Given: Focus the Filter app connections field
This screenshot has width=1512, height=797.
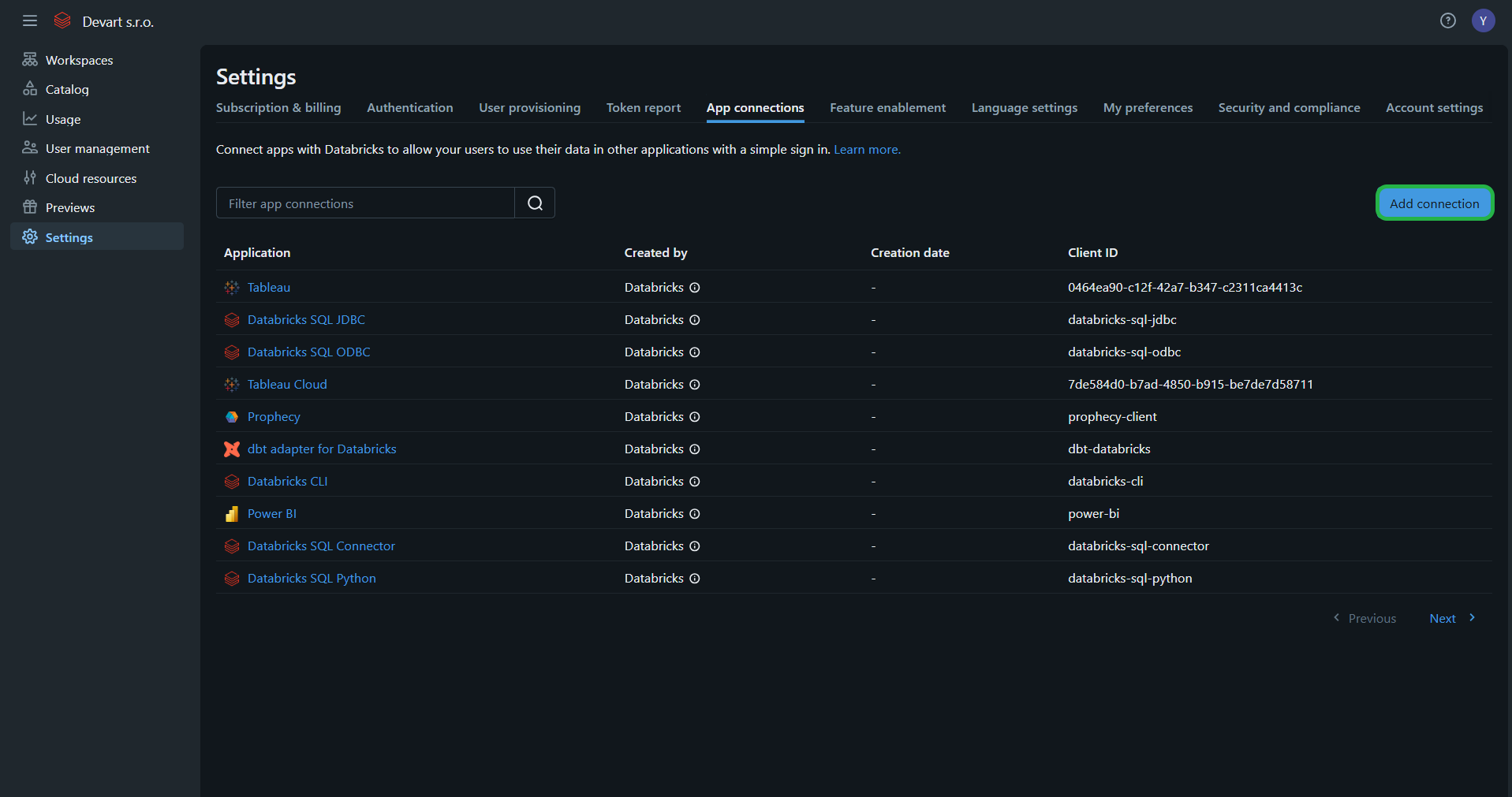Looking at the screenshot, I should click(365, 203).
